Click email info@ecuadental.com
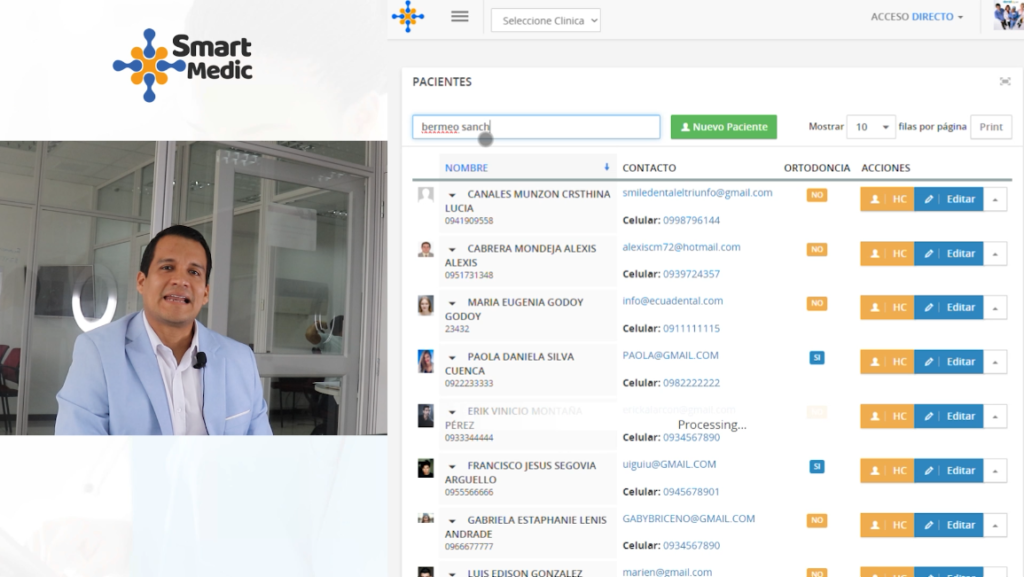Screen dimensions: 1024x577 click(x=673, y=301)
